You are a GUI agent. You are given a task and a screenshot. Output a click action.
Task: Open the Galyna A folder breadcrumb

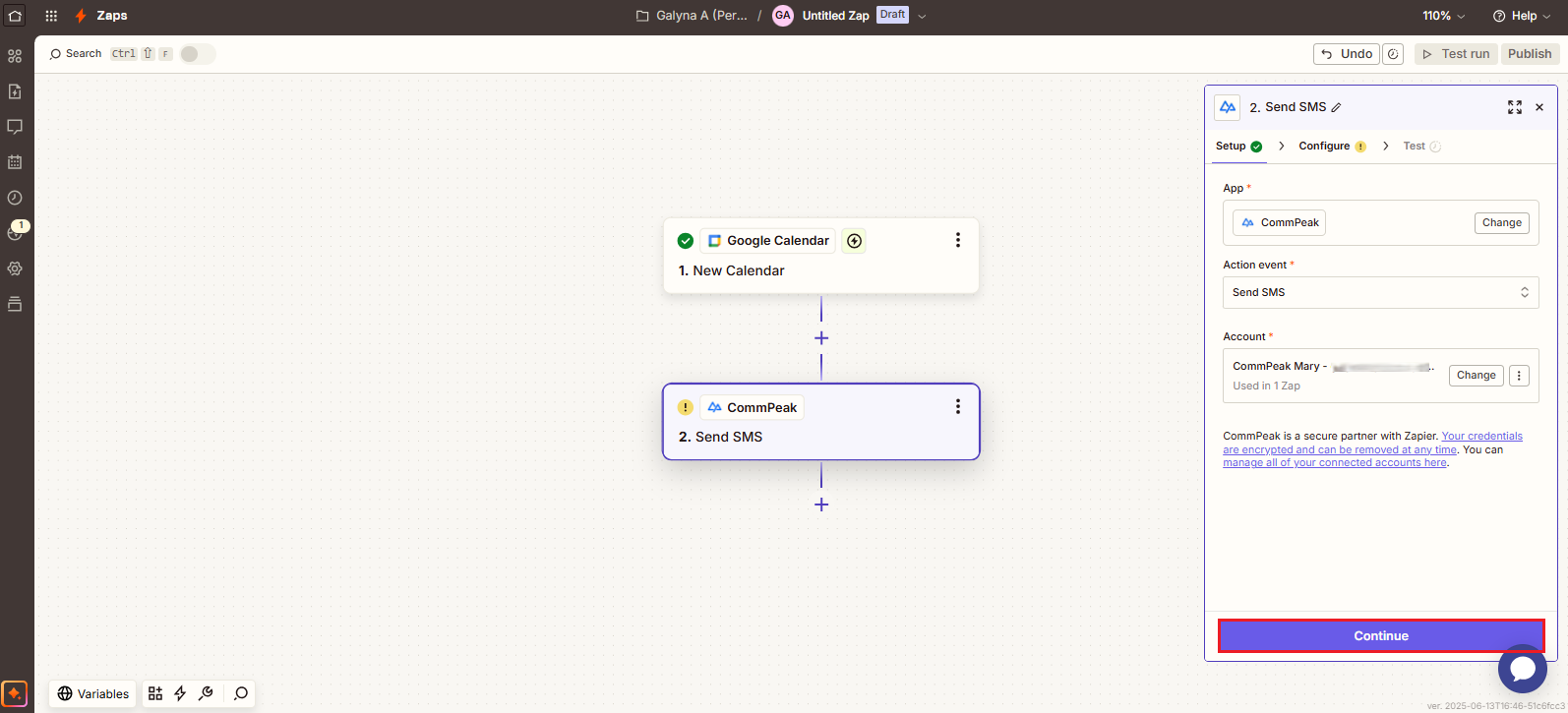click(x=693, y=16)
